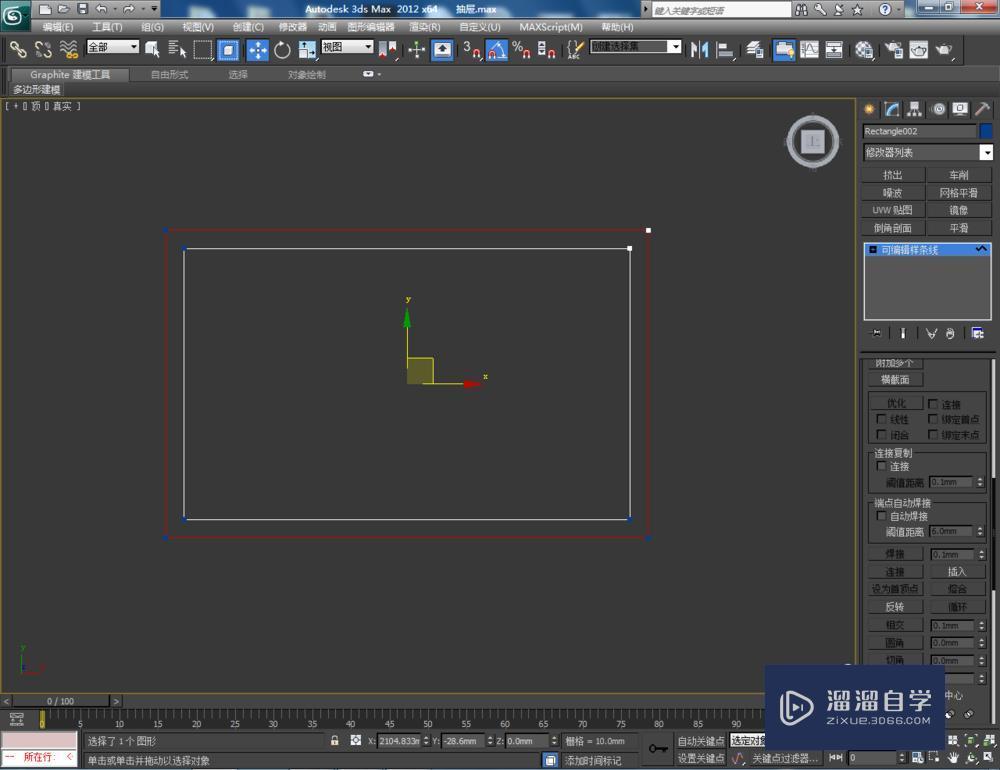Switch to the 自由形式 ribbon tab
The height and width of the screenshot is (770, 1000).
tap(168, 74)
